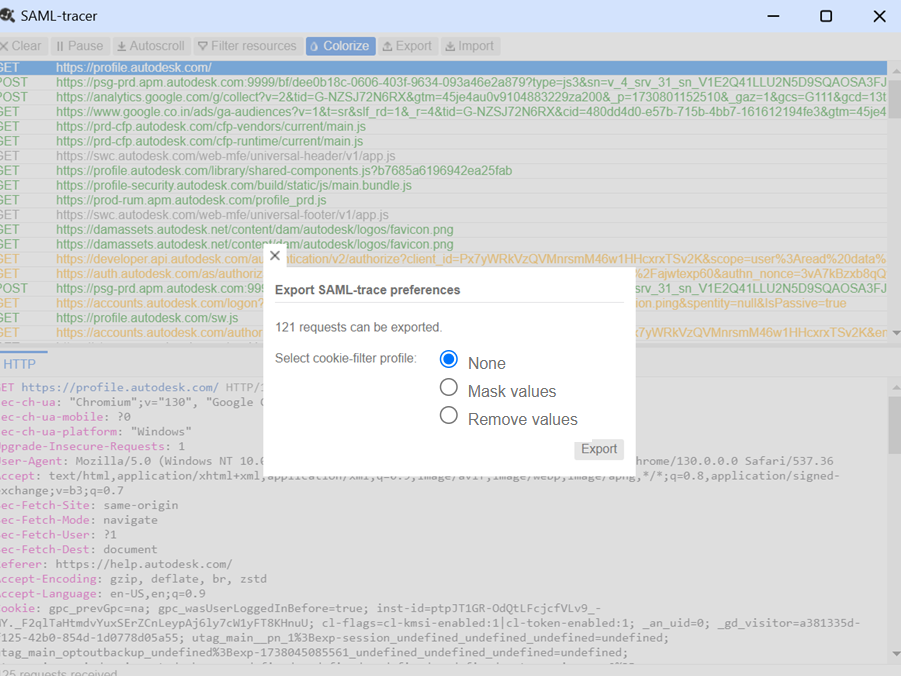The height and width of the screenshot is (676, 901).
Task: Close the Export preferences dialog
Action: 275,256
